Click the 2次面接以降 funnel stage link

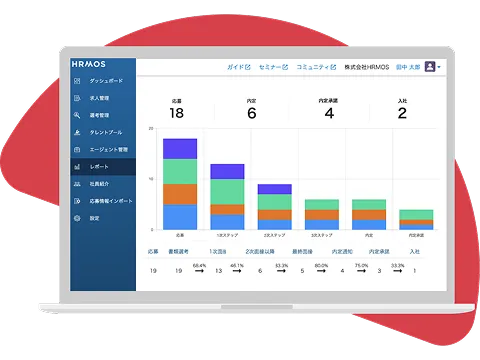click(260, 251)
